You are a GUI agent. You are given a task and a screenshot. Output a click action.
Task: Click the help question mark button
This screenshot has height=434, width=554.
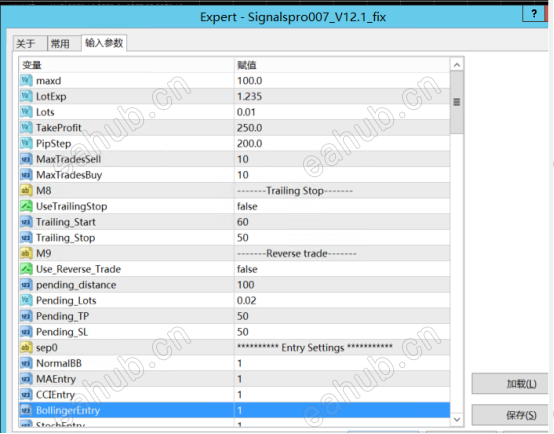point(534,14)
